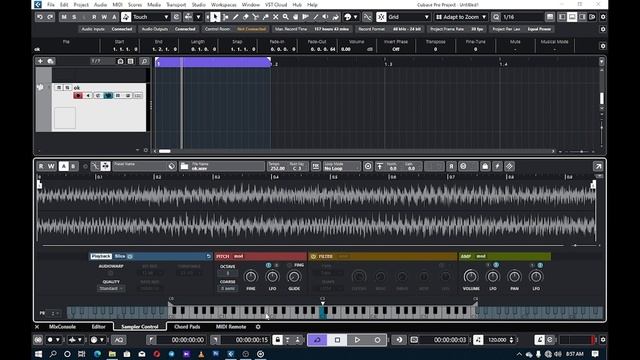
Task: Toggle global Solo S button
Action: (x=74, y=17)
